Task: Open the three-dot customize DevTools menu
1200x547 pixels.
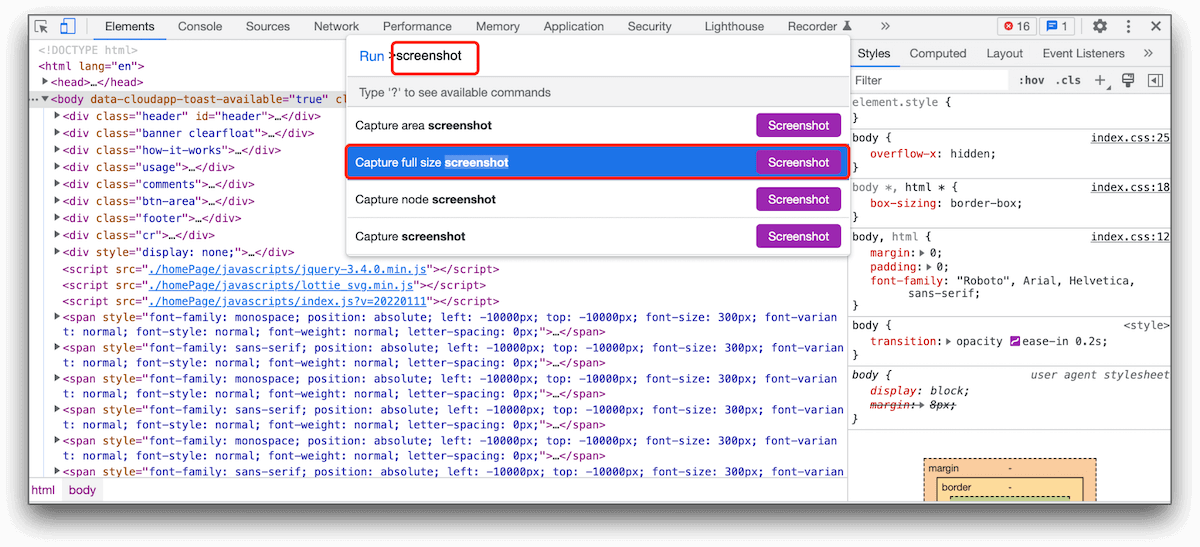Action: (1128, 27)
